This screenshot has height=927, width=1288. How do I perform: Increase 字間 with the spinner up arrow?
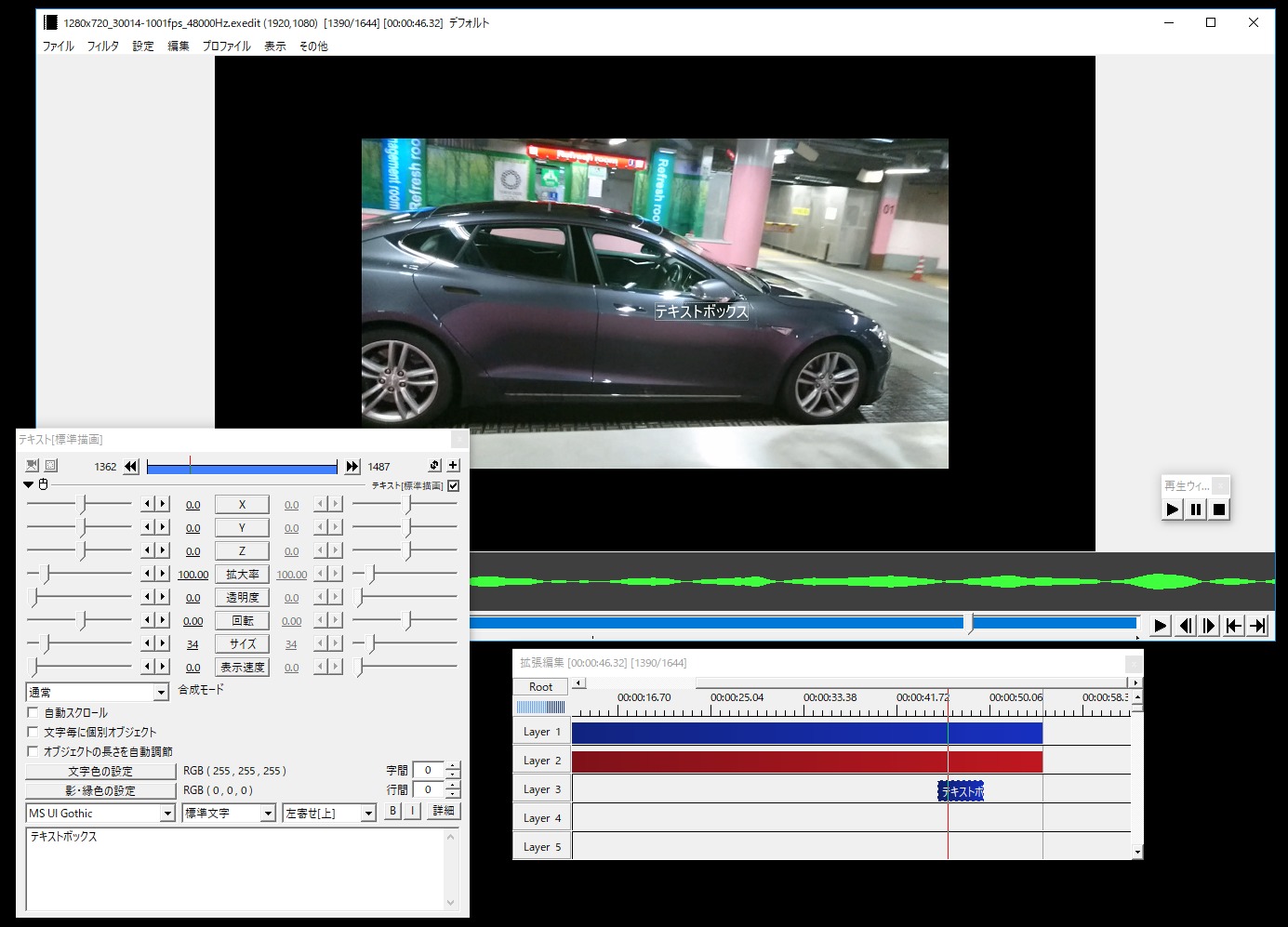[453, 766]
